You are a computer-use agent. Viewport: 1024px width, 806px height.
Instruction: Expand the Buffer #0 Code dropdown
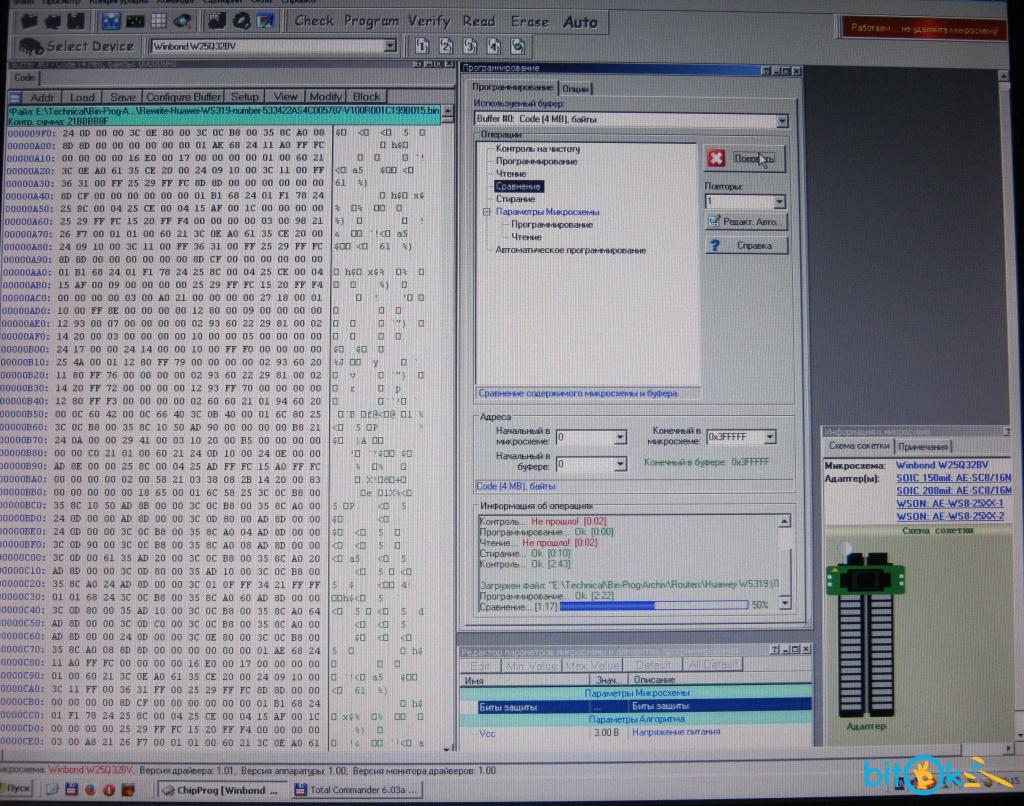tap(782, 120)
